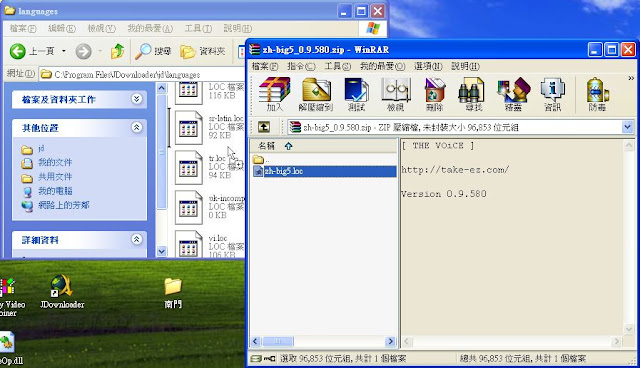Select the parent folder (..) entry in WinRAR list
640x368 pixels.
pyautogui.click(x=261, y=160)
